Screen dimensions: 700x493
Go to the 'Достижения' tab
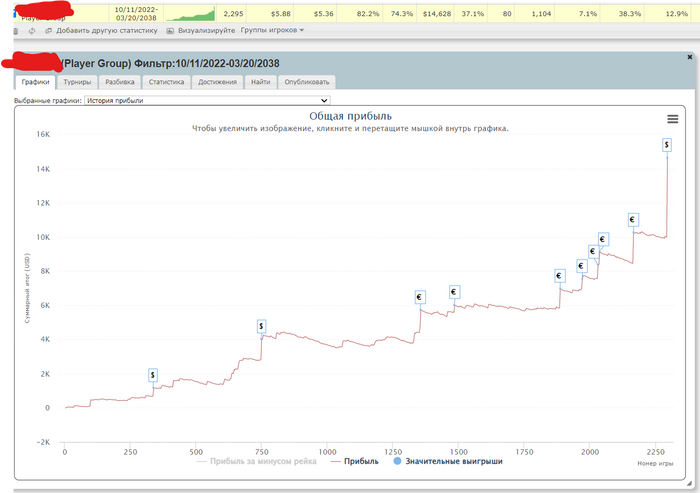[217, 82]
